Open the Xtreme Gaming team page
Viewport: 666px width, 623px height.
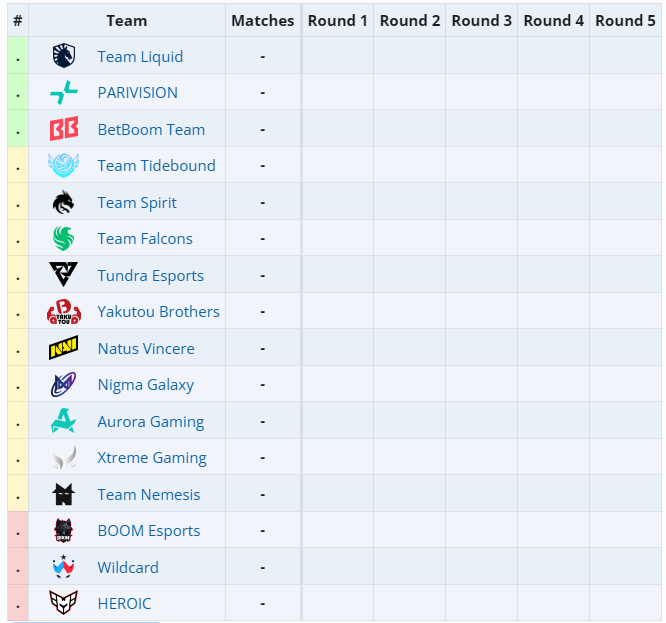tap(152, 458)
